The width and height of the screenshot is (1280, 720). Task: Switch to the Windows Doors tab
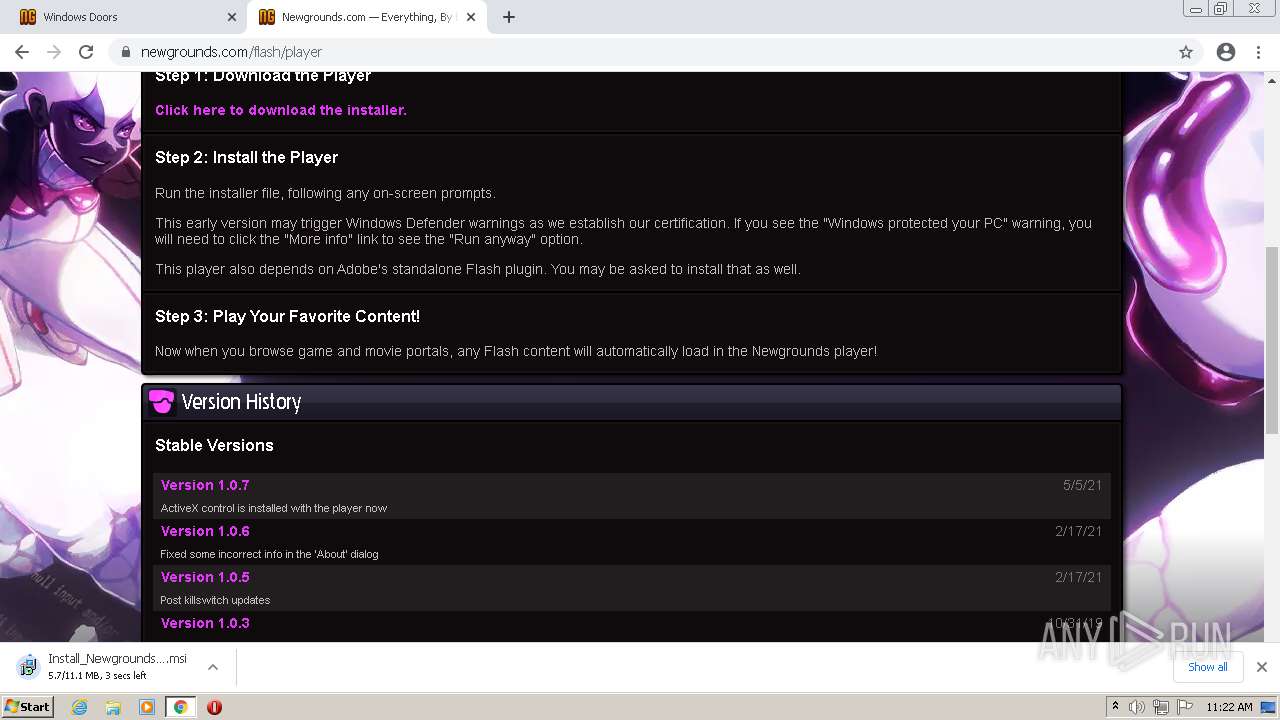pos(123,17)
